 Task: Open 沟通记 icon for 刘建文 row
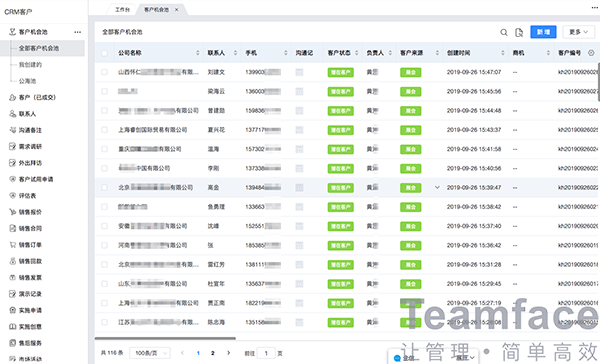(299, 72)
